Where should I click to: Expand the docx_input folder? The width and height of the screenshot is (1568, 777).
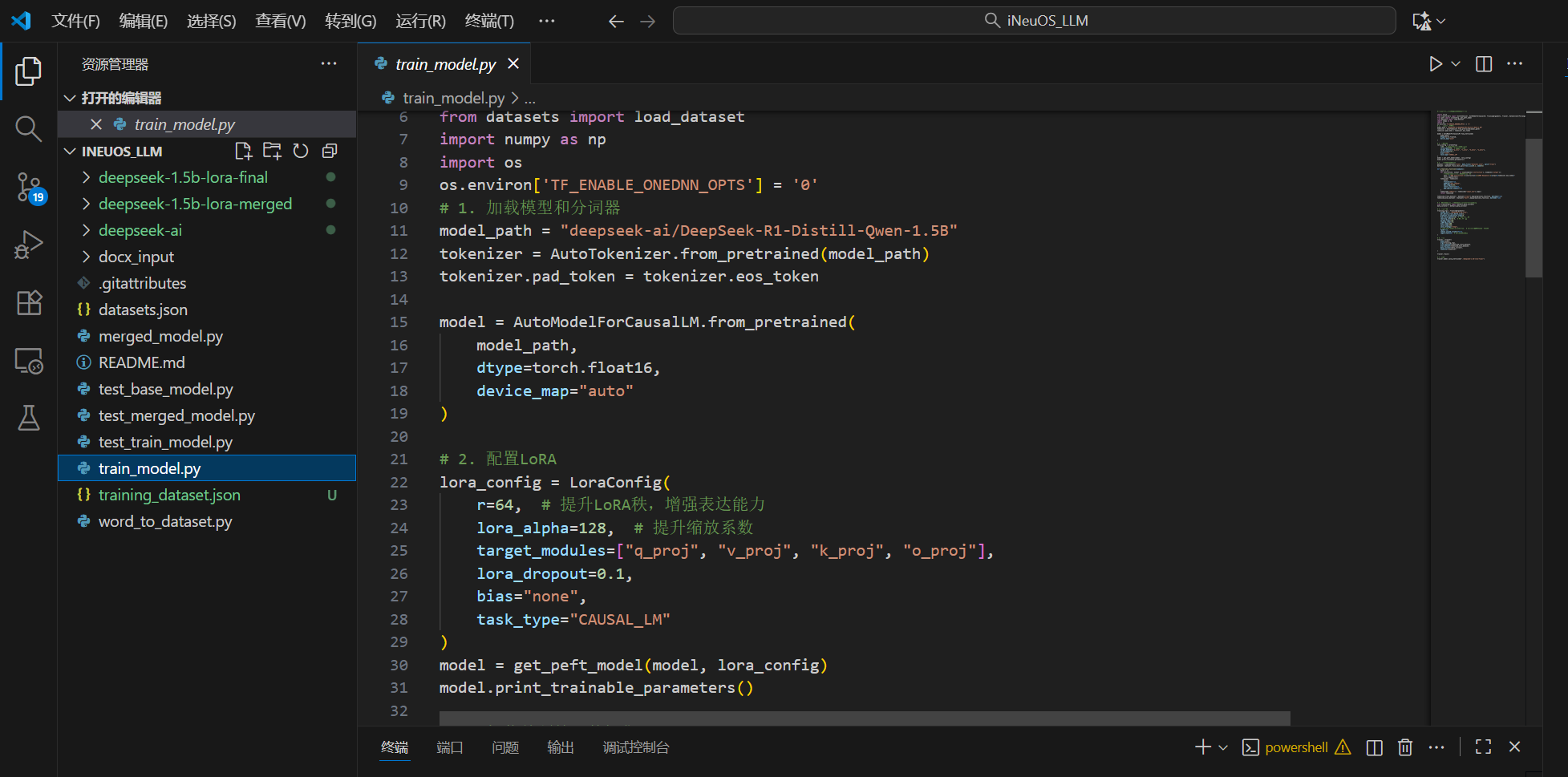click(x=136, y=257)
